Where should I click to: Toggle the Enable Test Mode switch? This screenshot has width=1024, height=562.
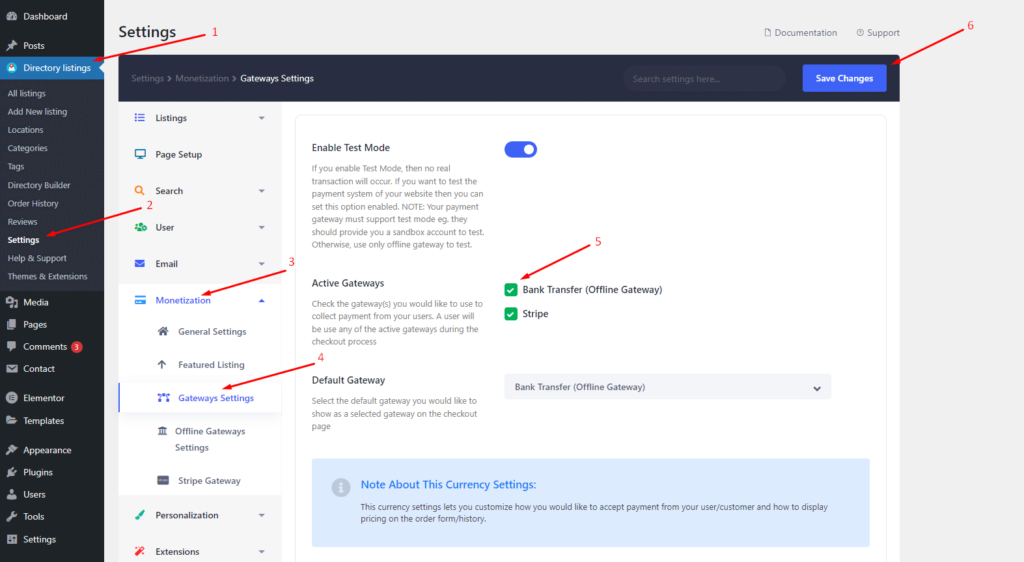(x=520, y=149)
